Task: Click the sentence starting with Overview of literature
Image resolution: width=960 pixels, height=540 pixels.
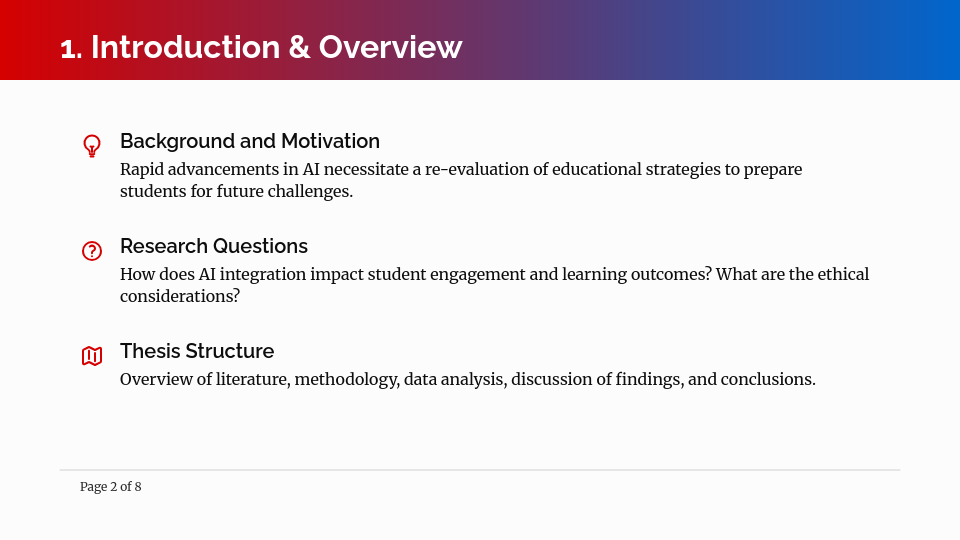Action: click(x=467, y=379)
